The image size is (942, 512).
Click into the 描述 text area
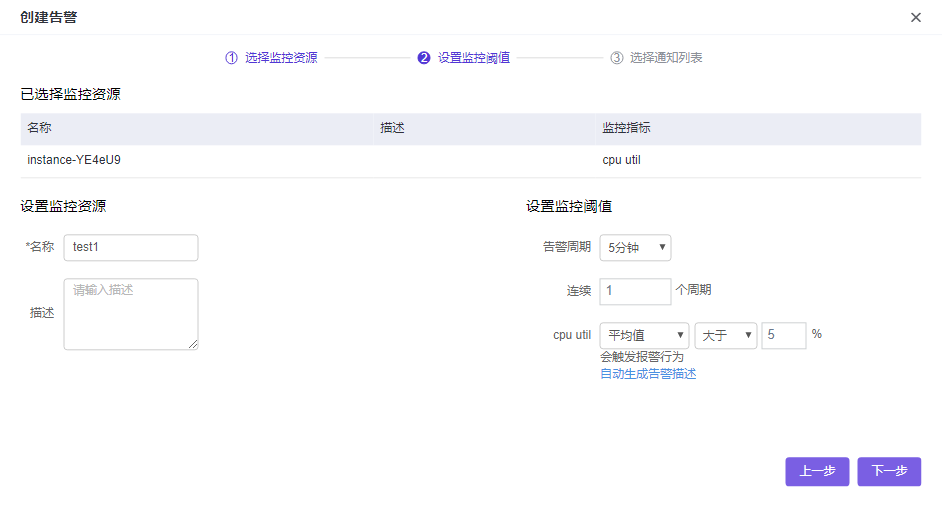tap(130, 313)
